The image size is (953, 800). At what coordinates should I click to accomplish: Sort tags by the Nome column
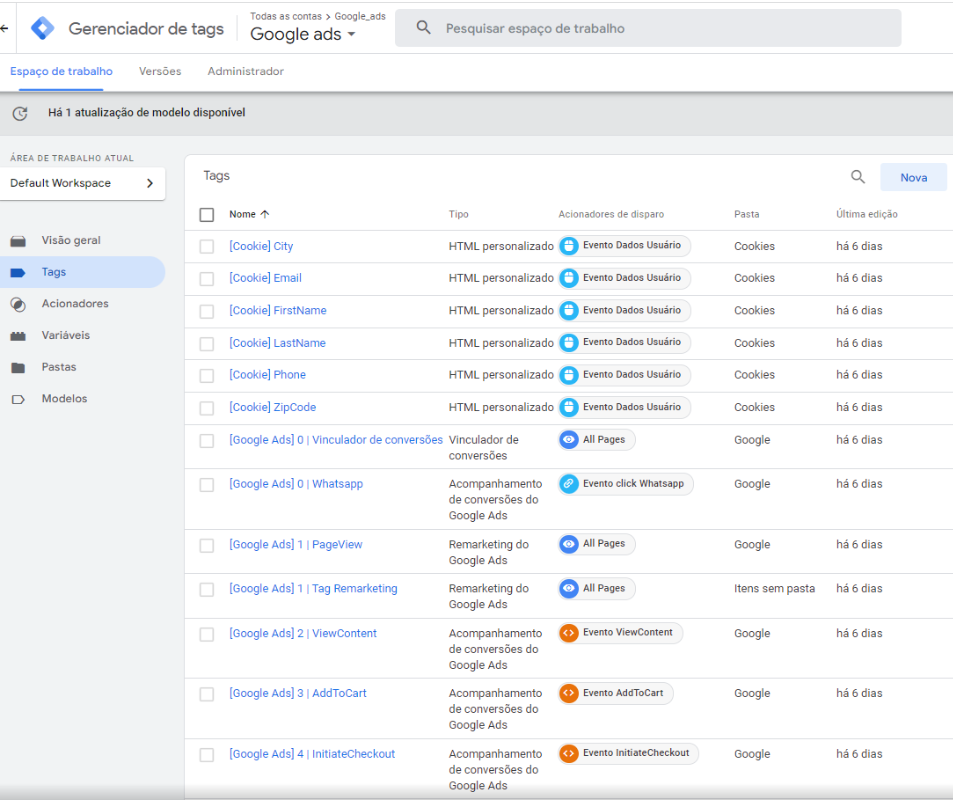pos(249,214)
